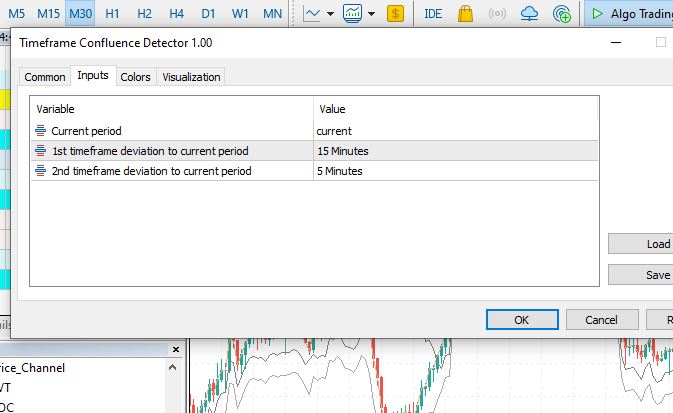Image resolution: width=673 pixels, height=413 pixels.
Task: Switch chart to H2 timeframe
Action: coord(144,14)
